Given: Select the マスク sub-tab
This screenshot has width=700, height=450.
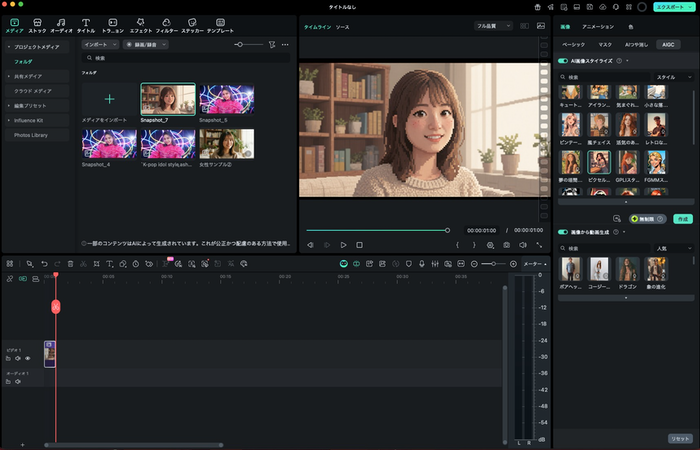Looking at the screenshot, I should click(x=606, y=45).
